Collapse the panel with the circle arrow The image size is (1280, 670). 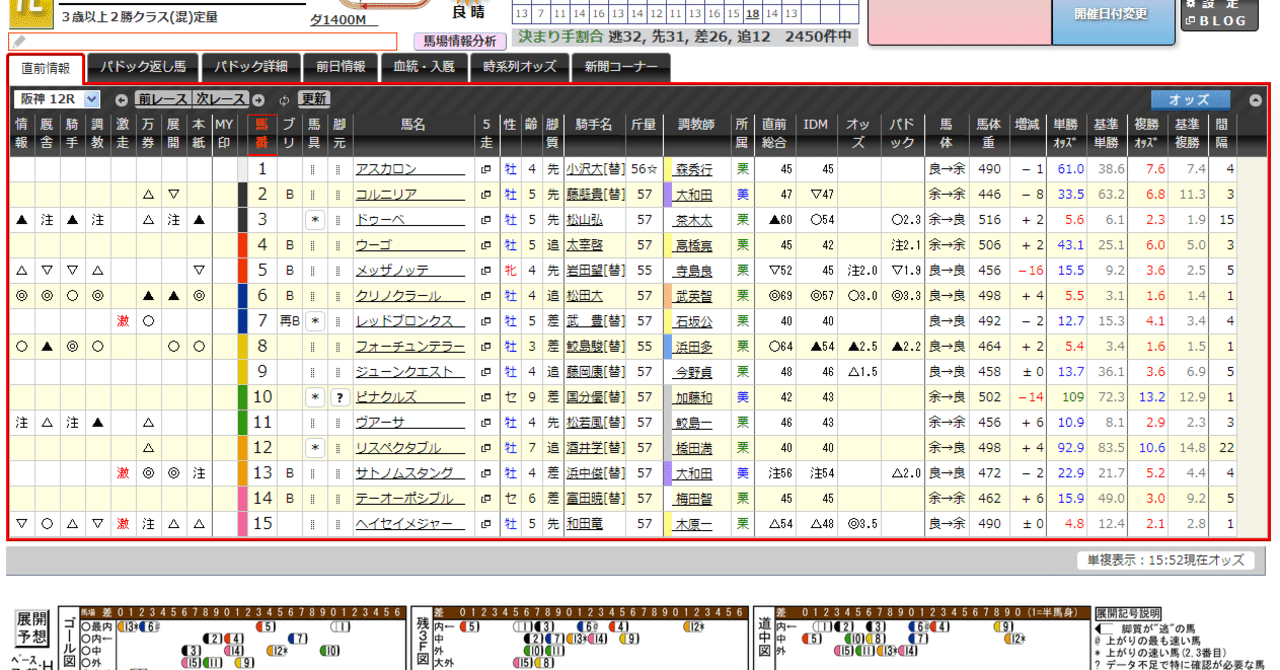(x=1253, y=98)
